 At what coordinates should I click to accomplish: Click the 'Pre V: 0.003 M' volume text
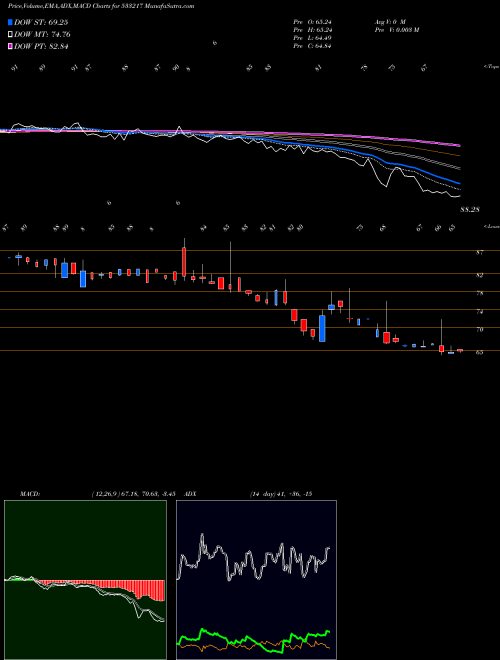click(396, 30)
